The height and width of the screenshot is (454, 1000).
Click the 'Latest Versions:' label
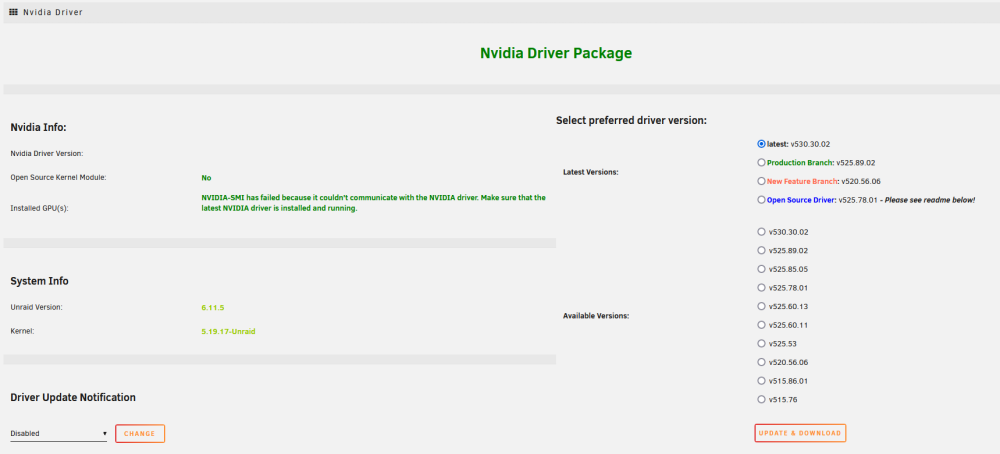pos(591,172)
